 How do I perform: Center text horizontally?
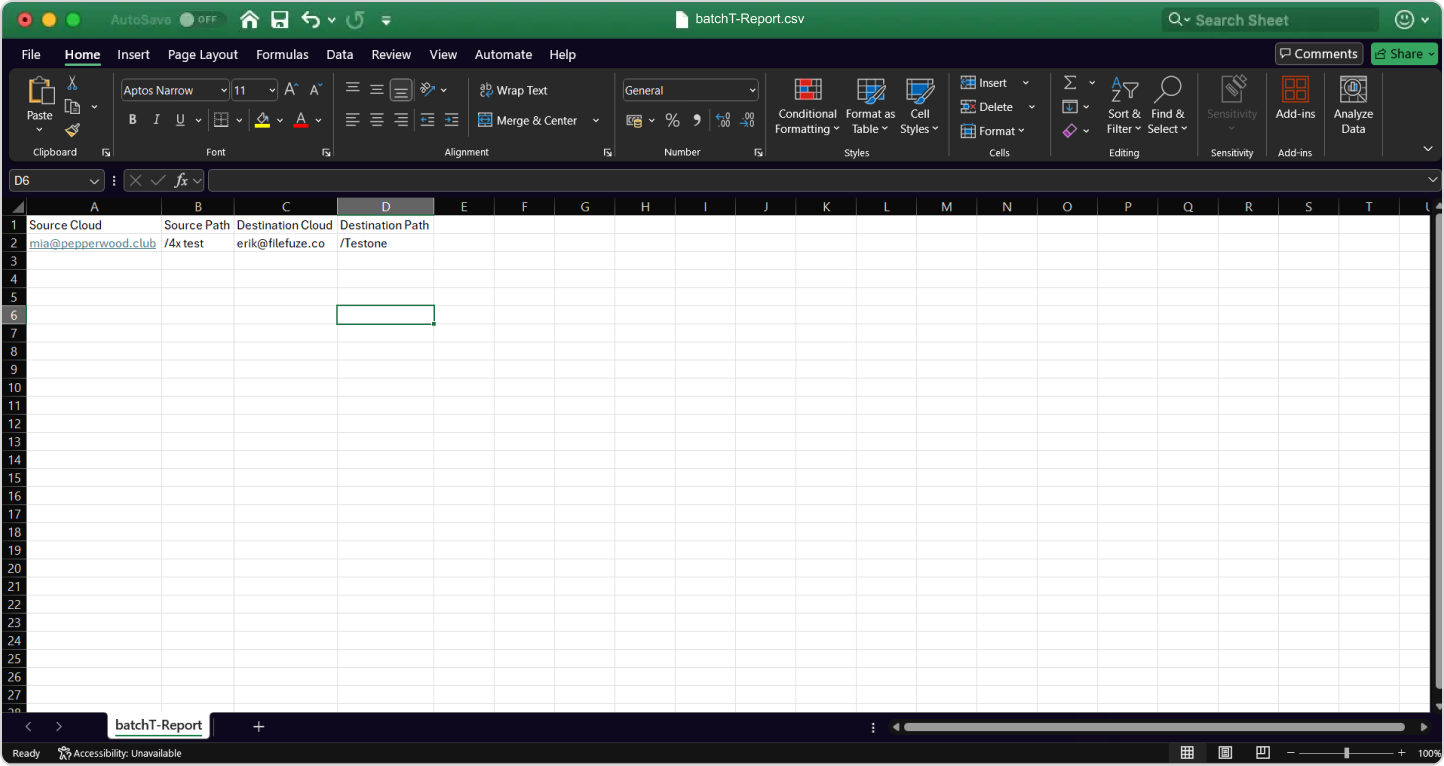(x=377, y=120)
